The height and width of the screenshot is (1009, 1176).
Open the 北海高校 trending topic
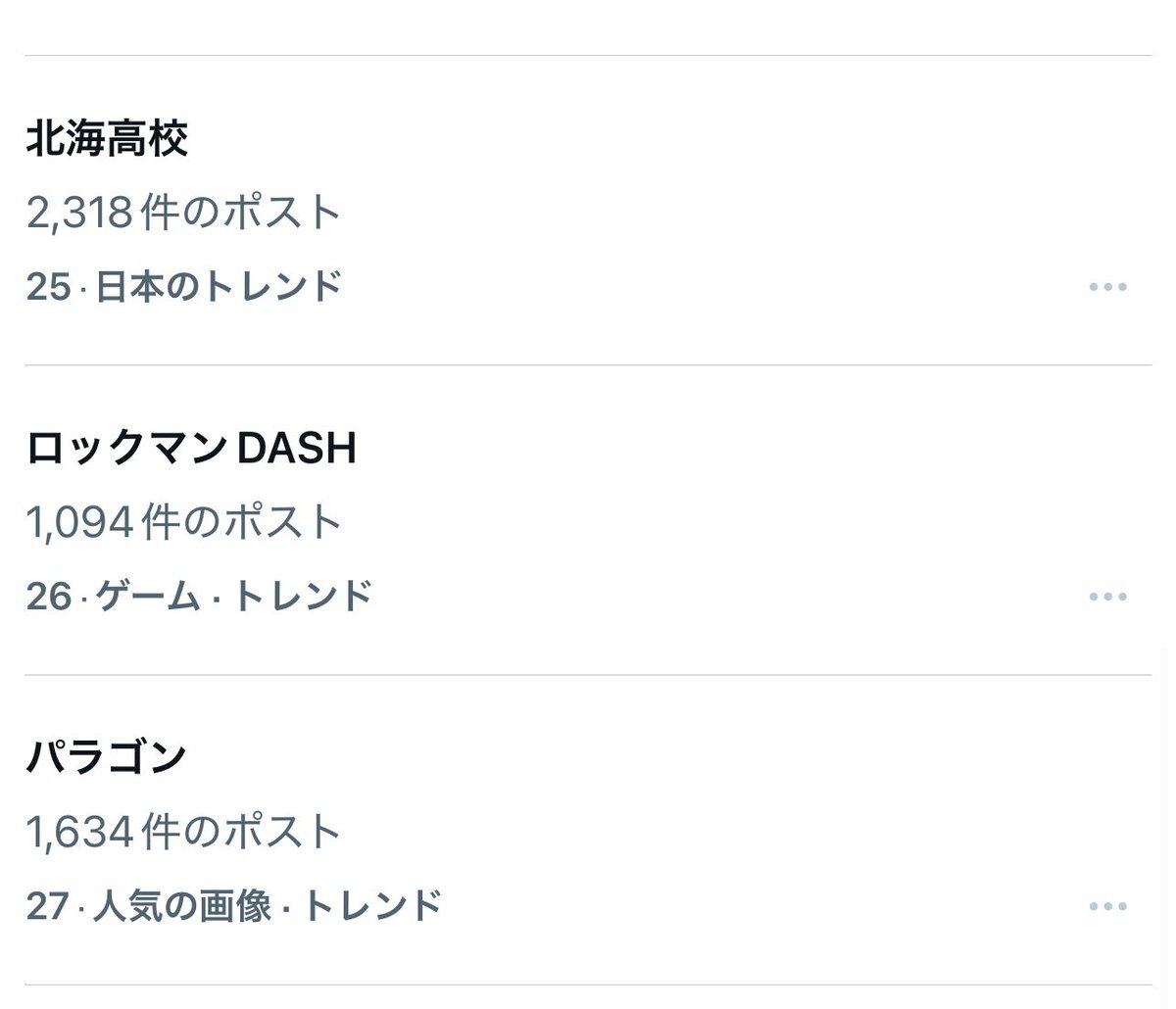107,139
